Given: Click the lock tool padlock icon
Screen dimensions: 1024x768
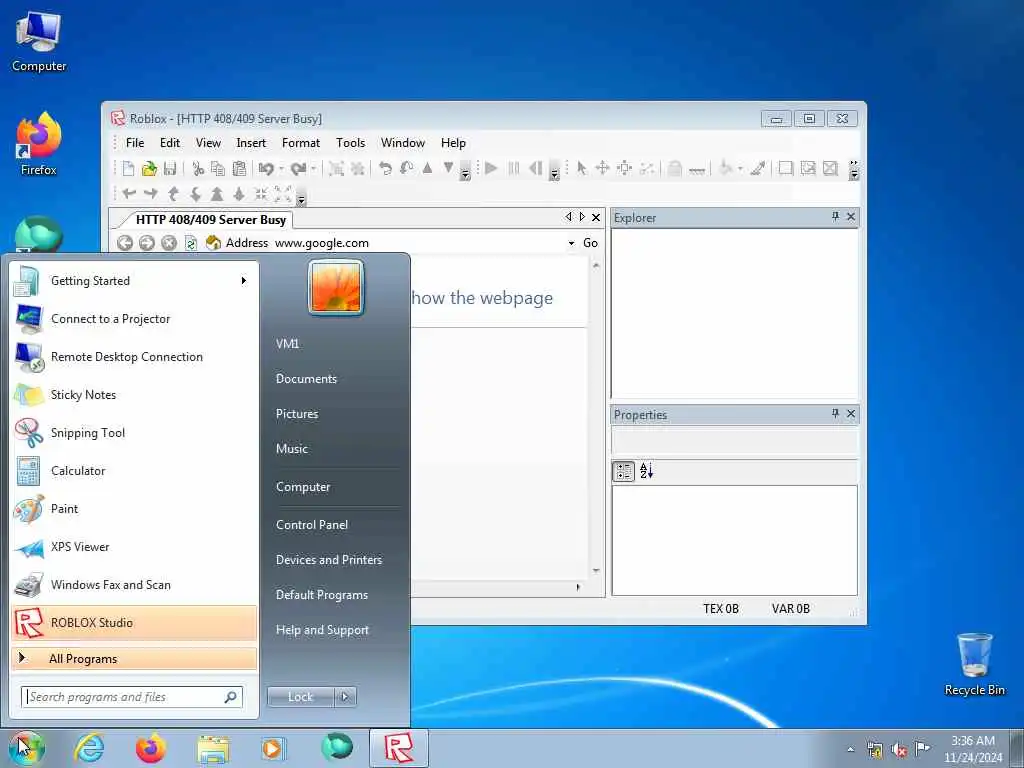Looking at the screenshot, I should point(675,168).
